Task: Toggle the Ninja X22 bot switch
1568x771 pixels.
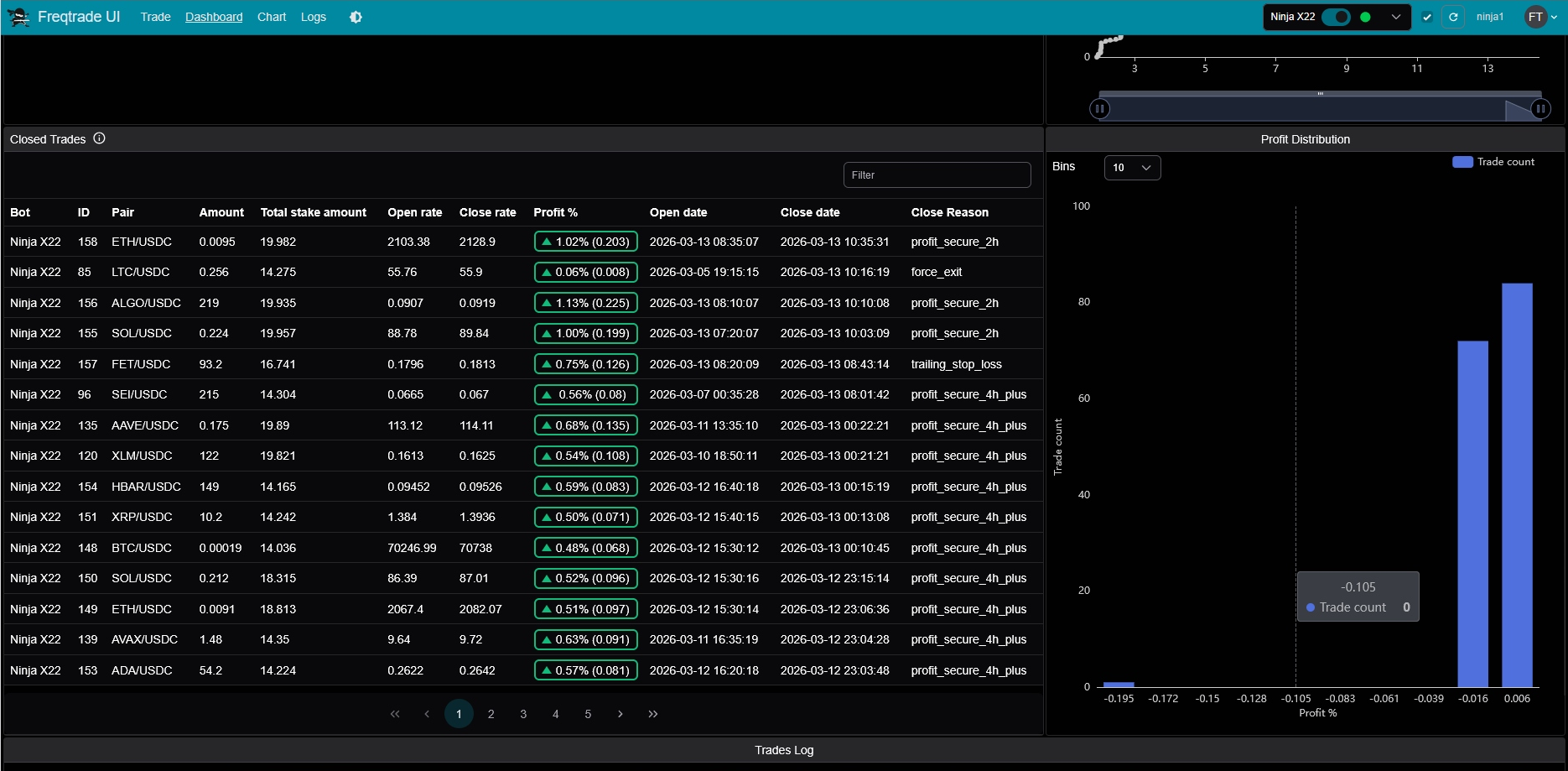Action: pos(1336,17)
